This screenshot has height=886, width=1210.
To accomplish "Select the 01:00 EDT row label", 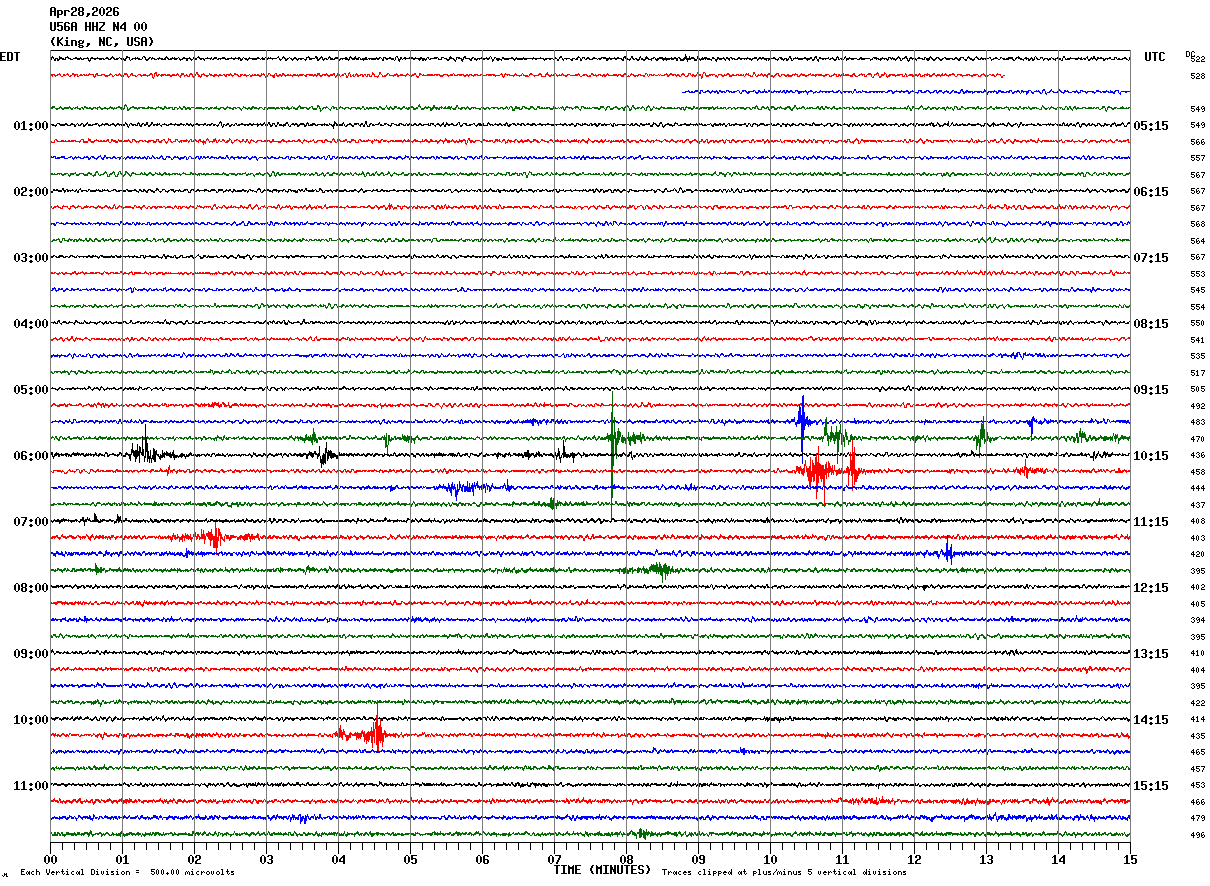I will tap(31, 126).
